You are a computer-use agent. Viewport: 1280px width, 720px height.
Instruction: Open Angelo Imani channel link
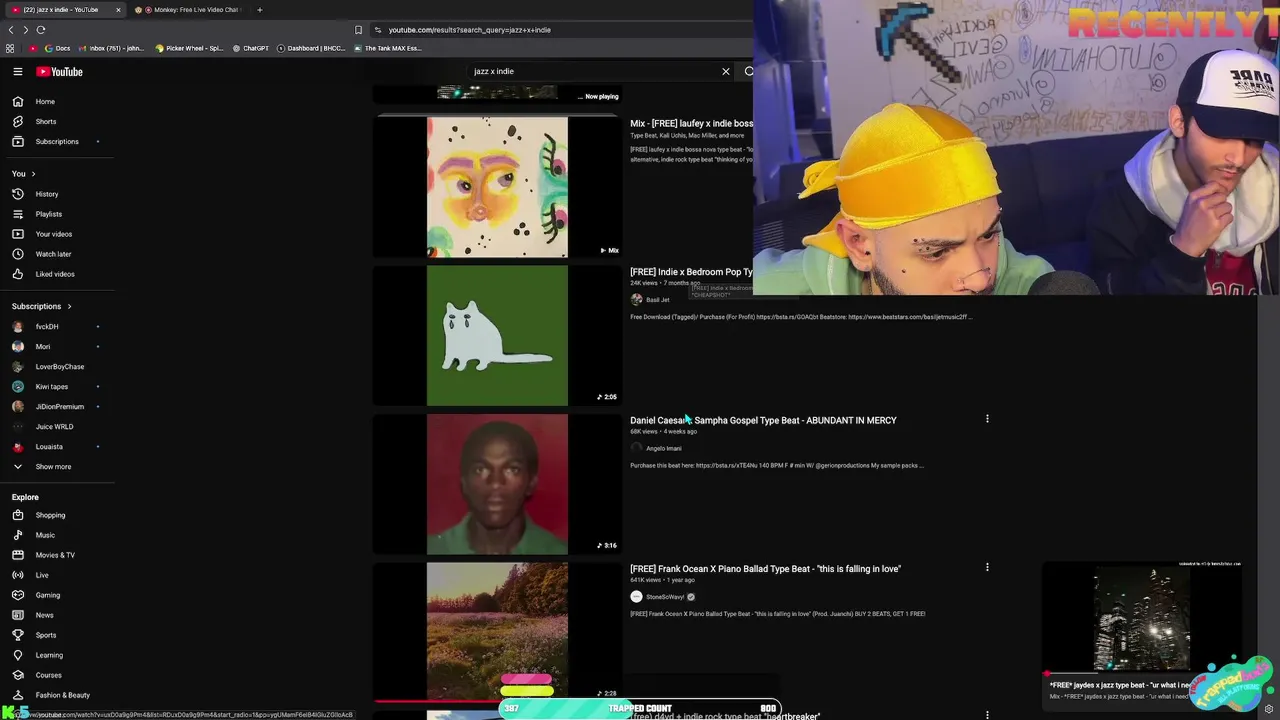663,448
